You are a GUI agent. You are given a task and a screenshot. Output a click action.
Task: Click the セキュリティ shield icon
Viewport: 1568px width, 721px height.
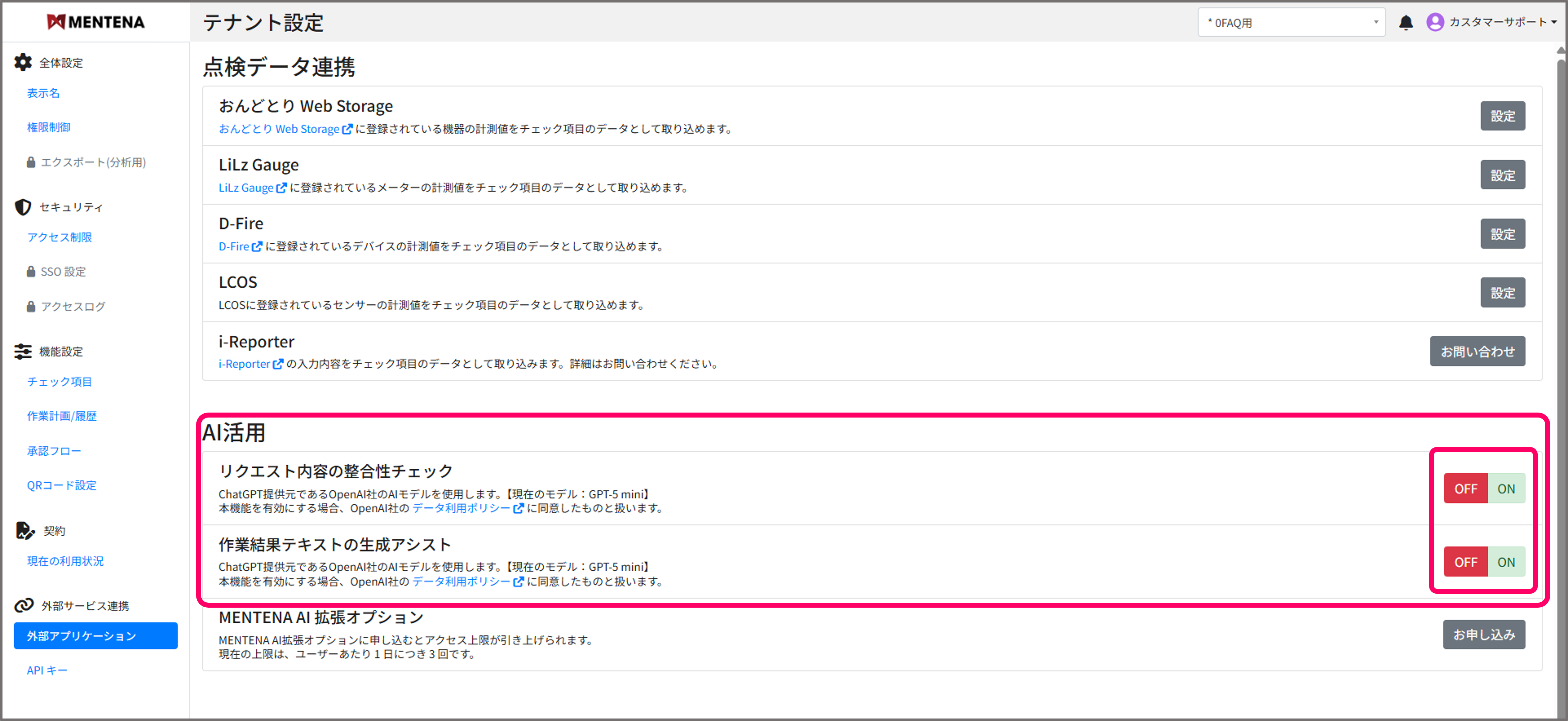(23, 207)
